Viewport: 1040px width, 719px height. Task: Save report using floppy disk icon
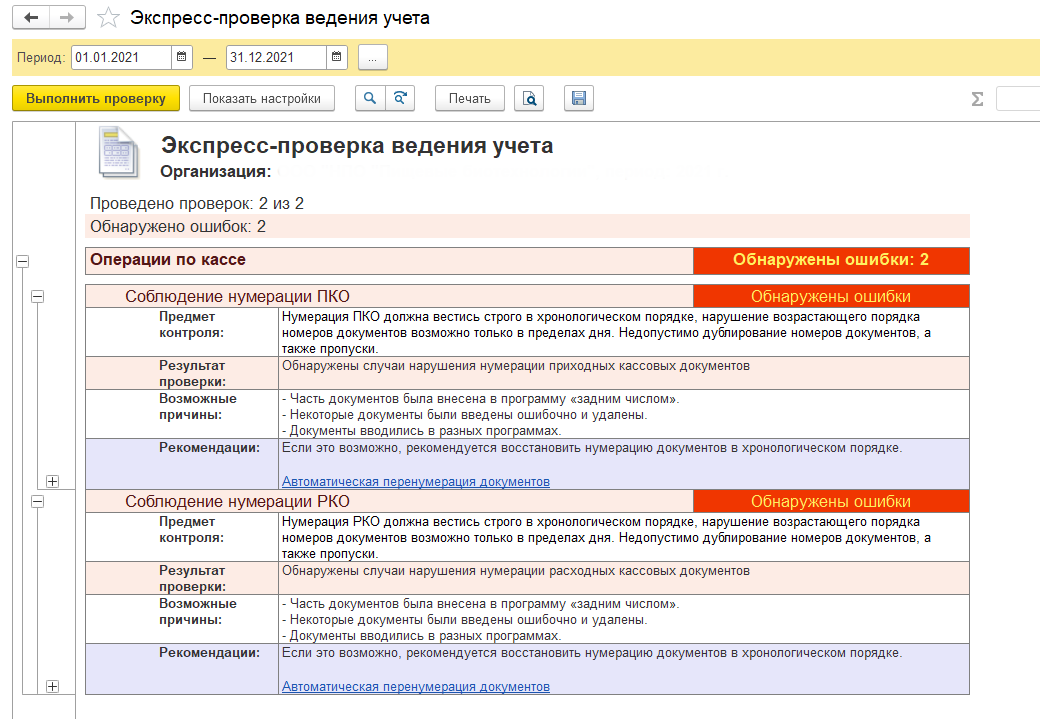tap(579, 98)
